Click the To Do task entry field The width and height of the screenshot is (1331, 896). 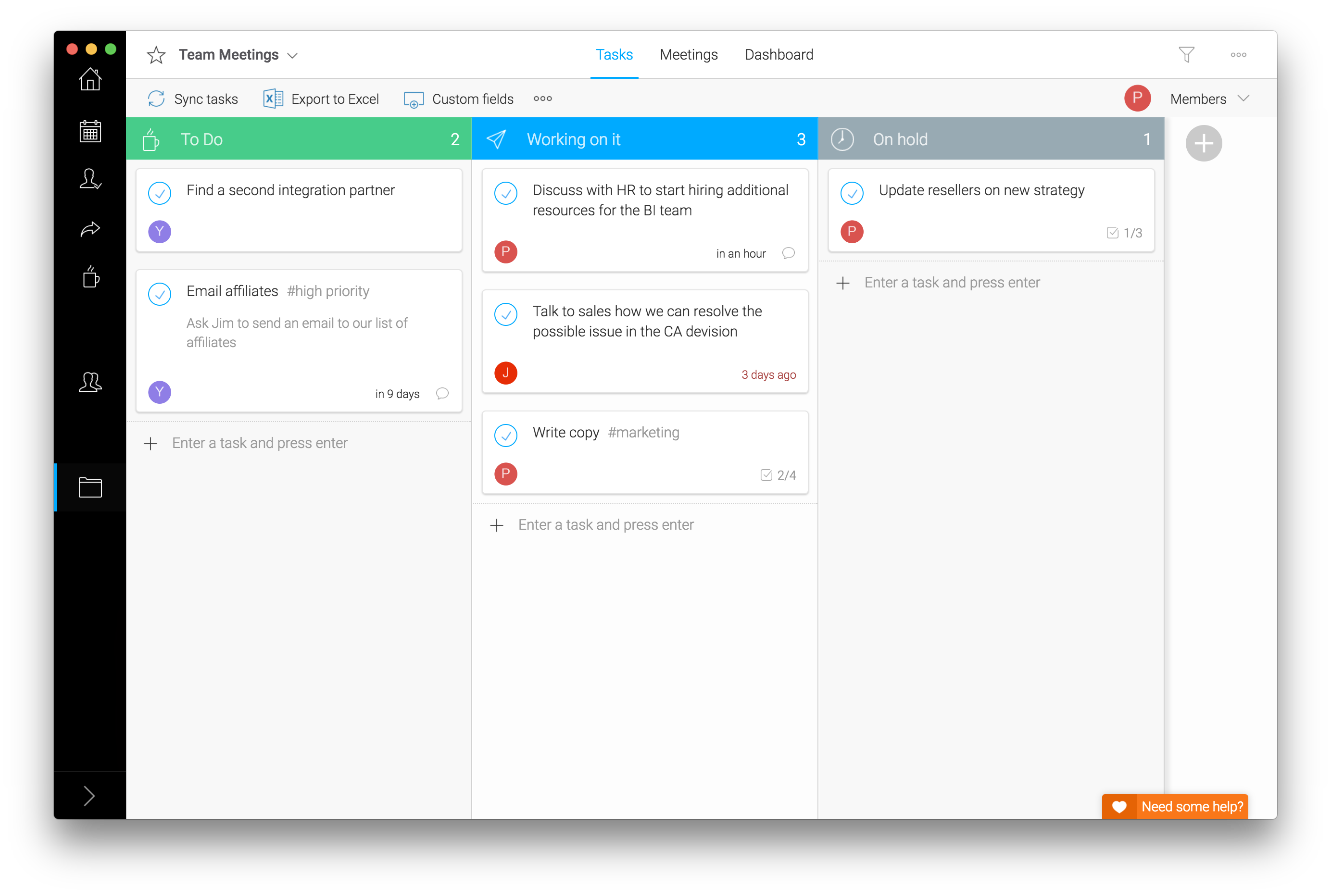(x=260, y=443)
